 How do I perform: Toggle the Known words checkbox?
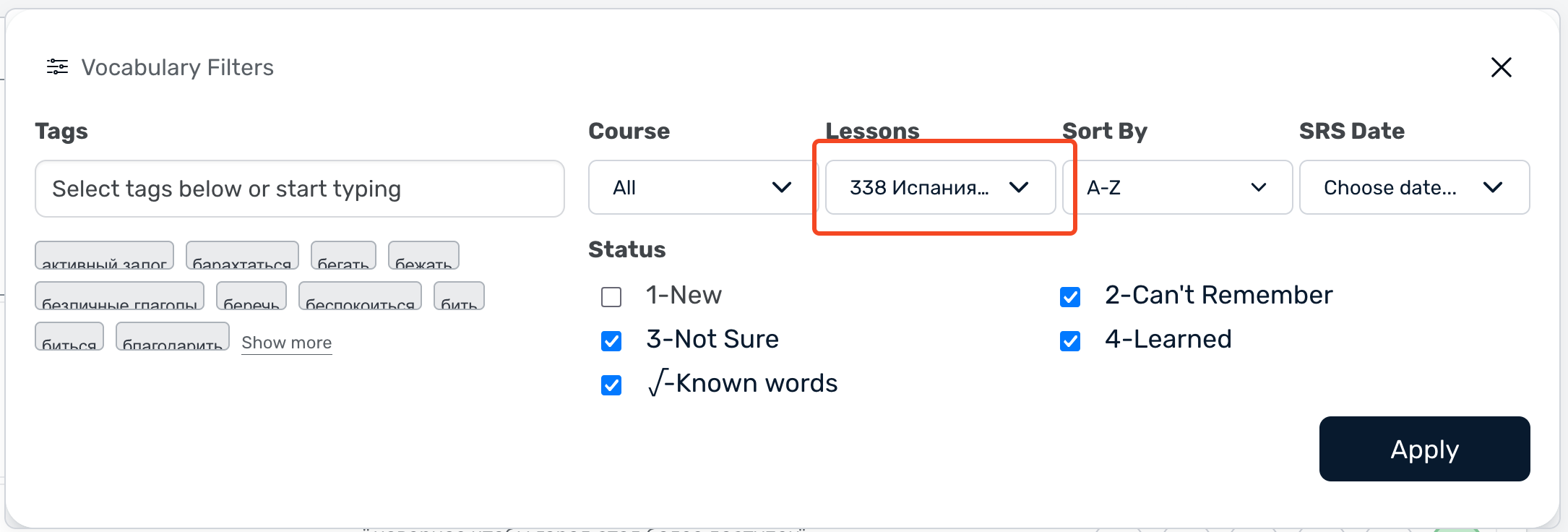[x=611, y=385]
